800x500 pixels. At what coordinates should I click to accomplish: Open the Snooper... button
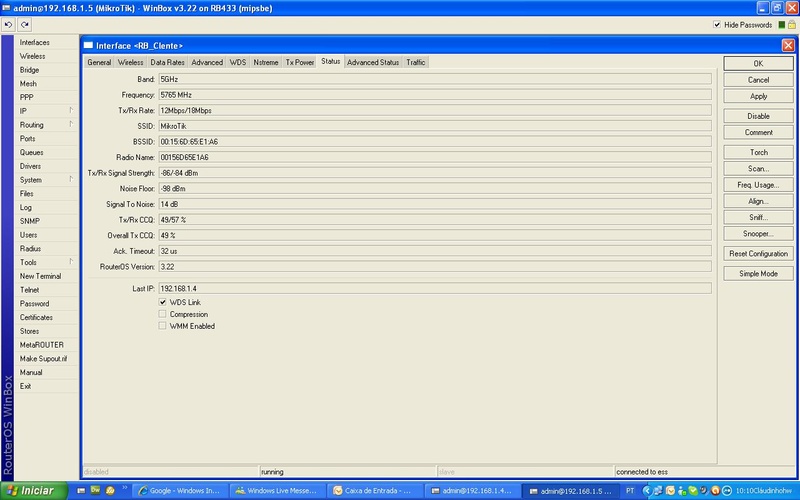tap(758, 234)
